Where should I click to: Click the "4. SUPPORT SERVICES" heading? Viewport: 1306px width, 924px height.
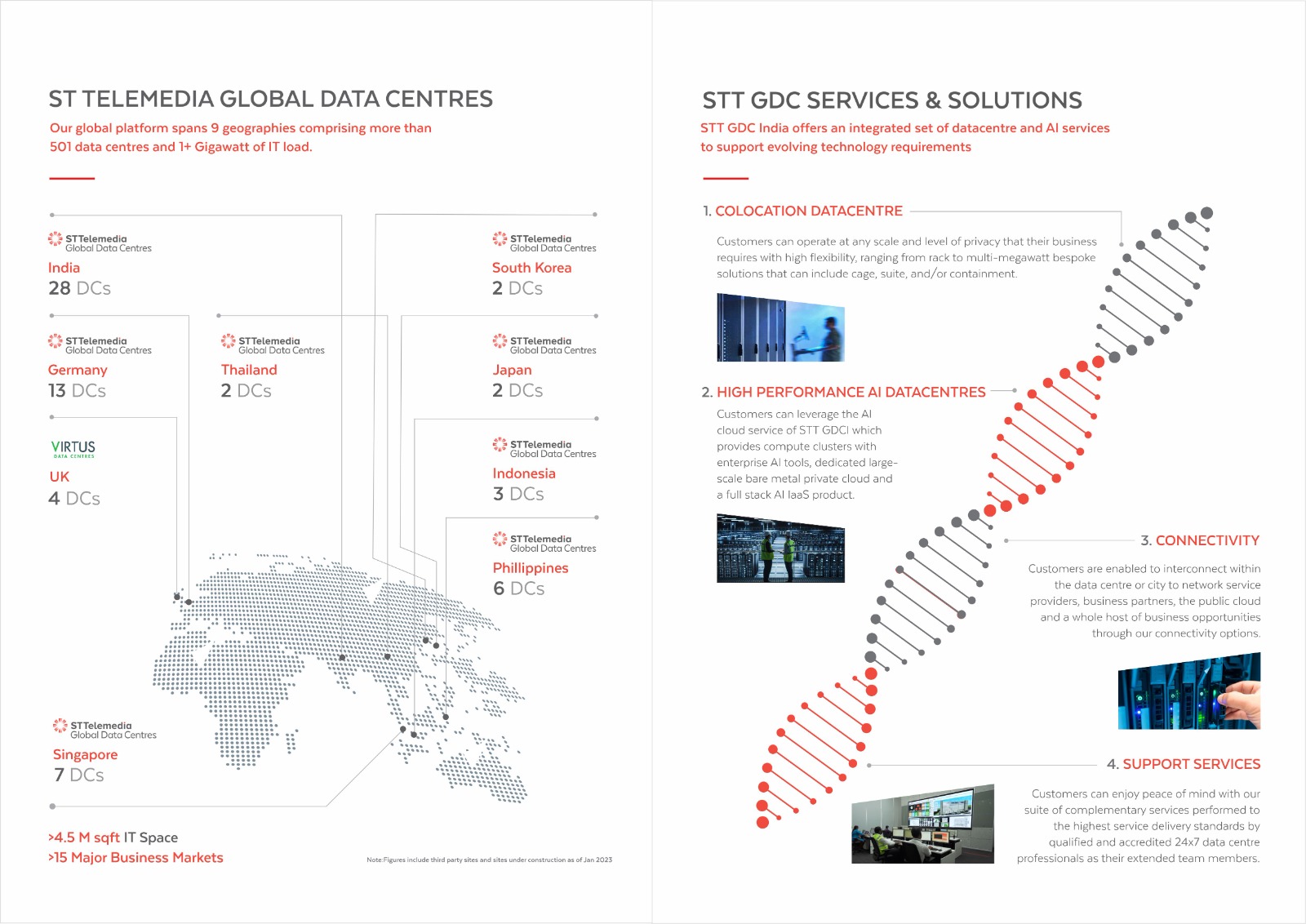tap(1184, 764)
